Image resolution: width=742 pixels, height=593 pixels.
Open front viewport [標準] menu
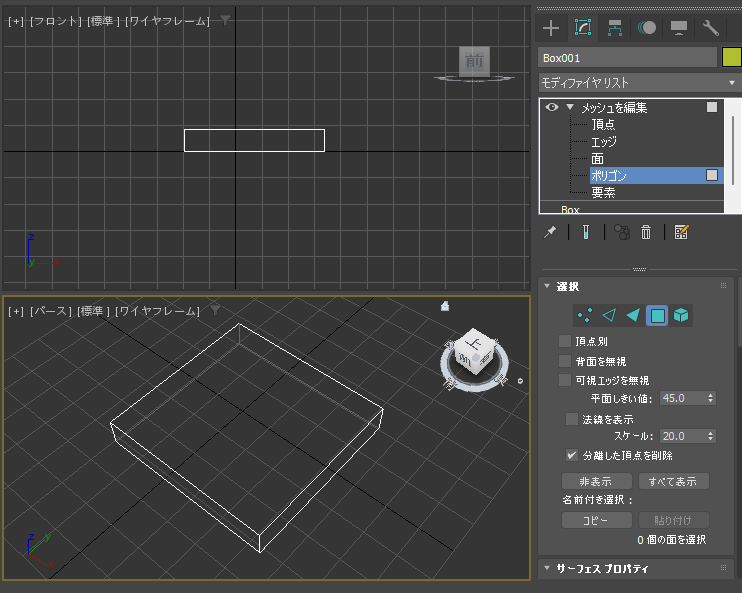click(104, 21)
